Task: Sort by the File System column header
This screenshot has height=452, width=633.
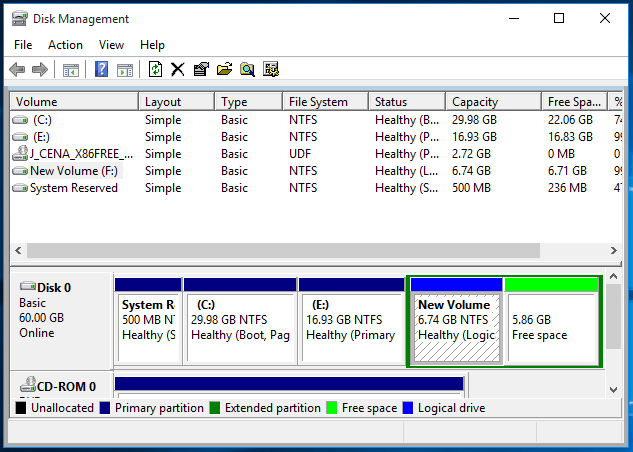Action: pyautogui.click(x=326, y=102)
